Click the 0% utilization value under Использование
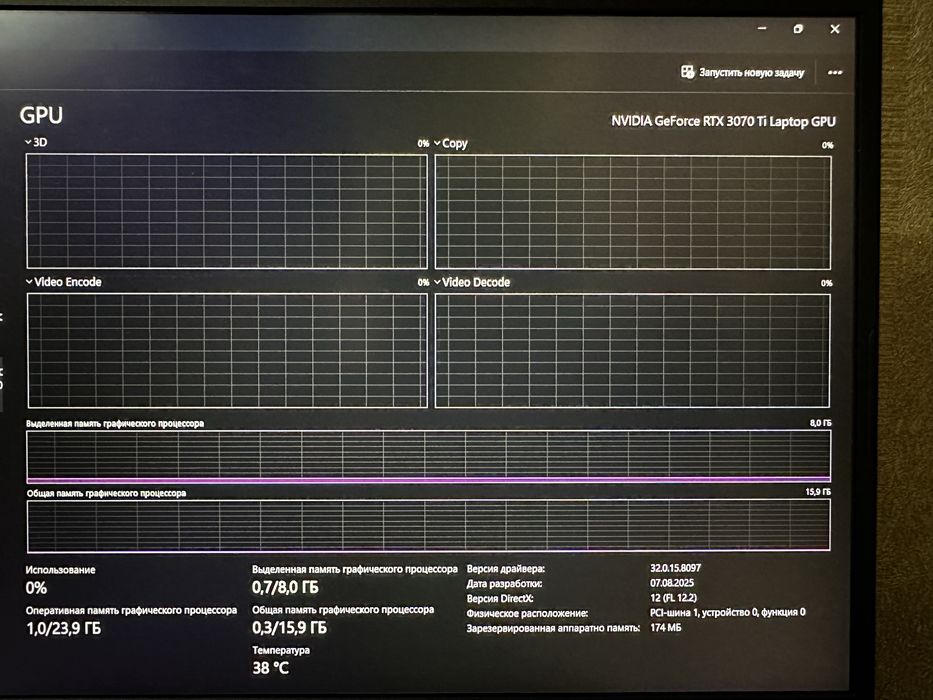The height and width of the screenshot is (700, 933). pos(36,588)
